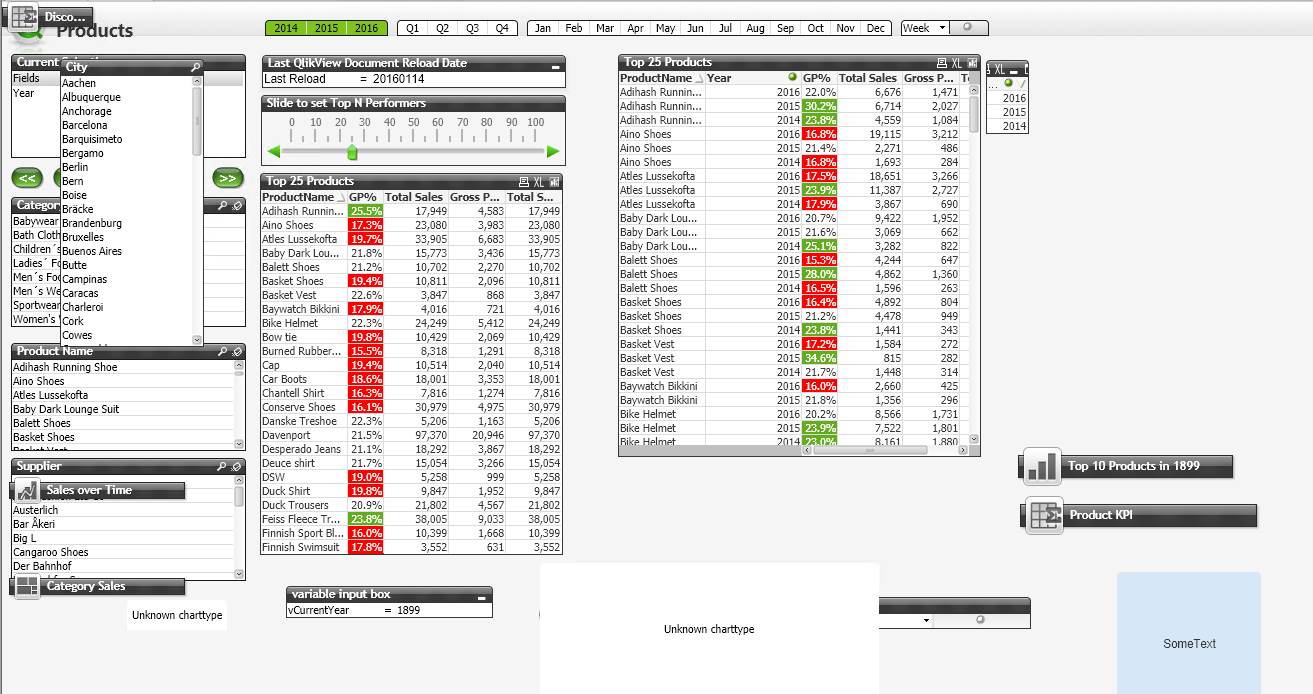Open the search magnifier in the City listbox
Viewport: 1313px width, 694px height.
click(x=196, y=66)
